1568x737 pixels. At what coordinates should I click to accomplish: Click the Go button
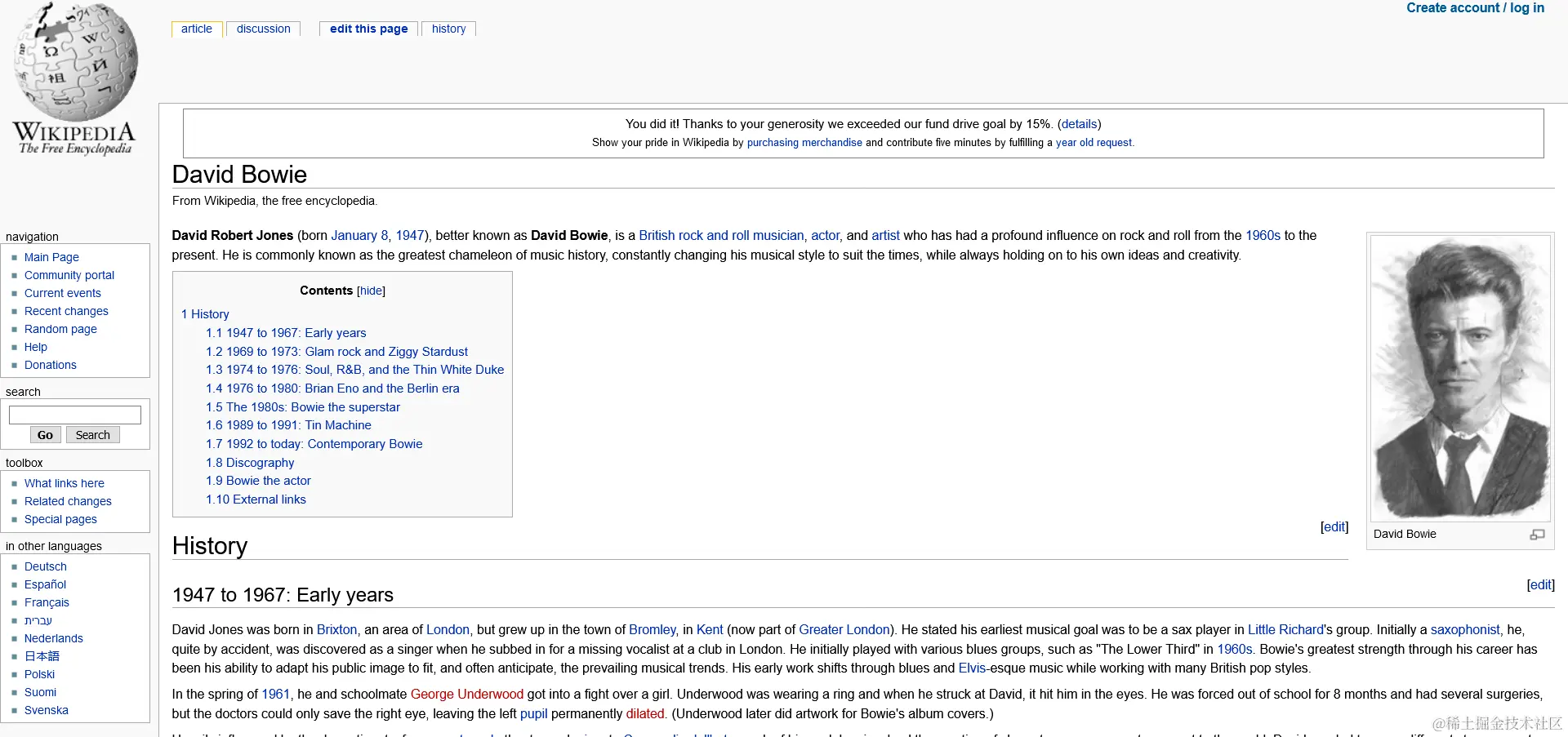point(46,435)
